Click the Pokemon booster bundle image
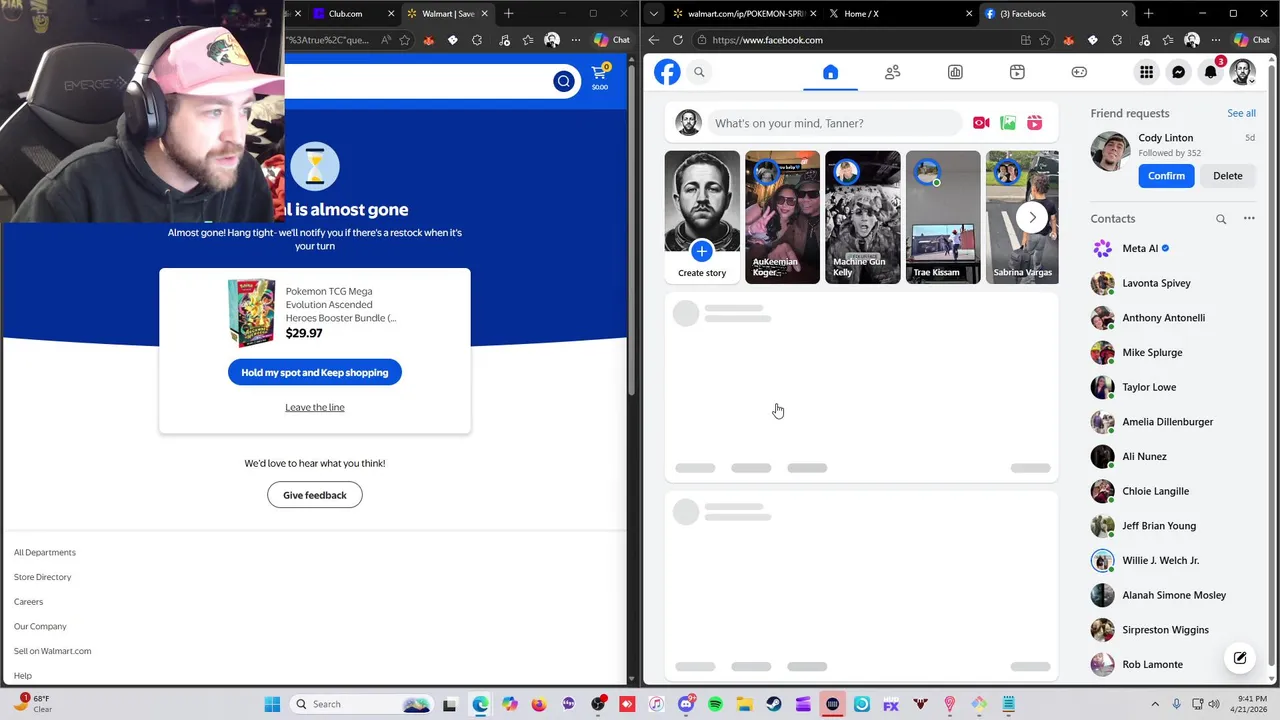 251,312
